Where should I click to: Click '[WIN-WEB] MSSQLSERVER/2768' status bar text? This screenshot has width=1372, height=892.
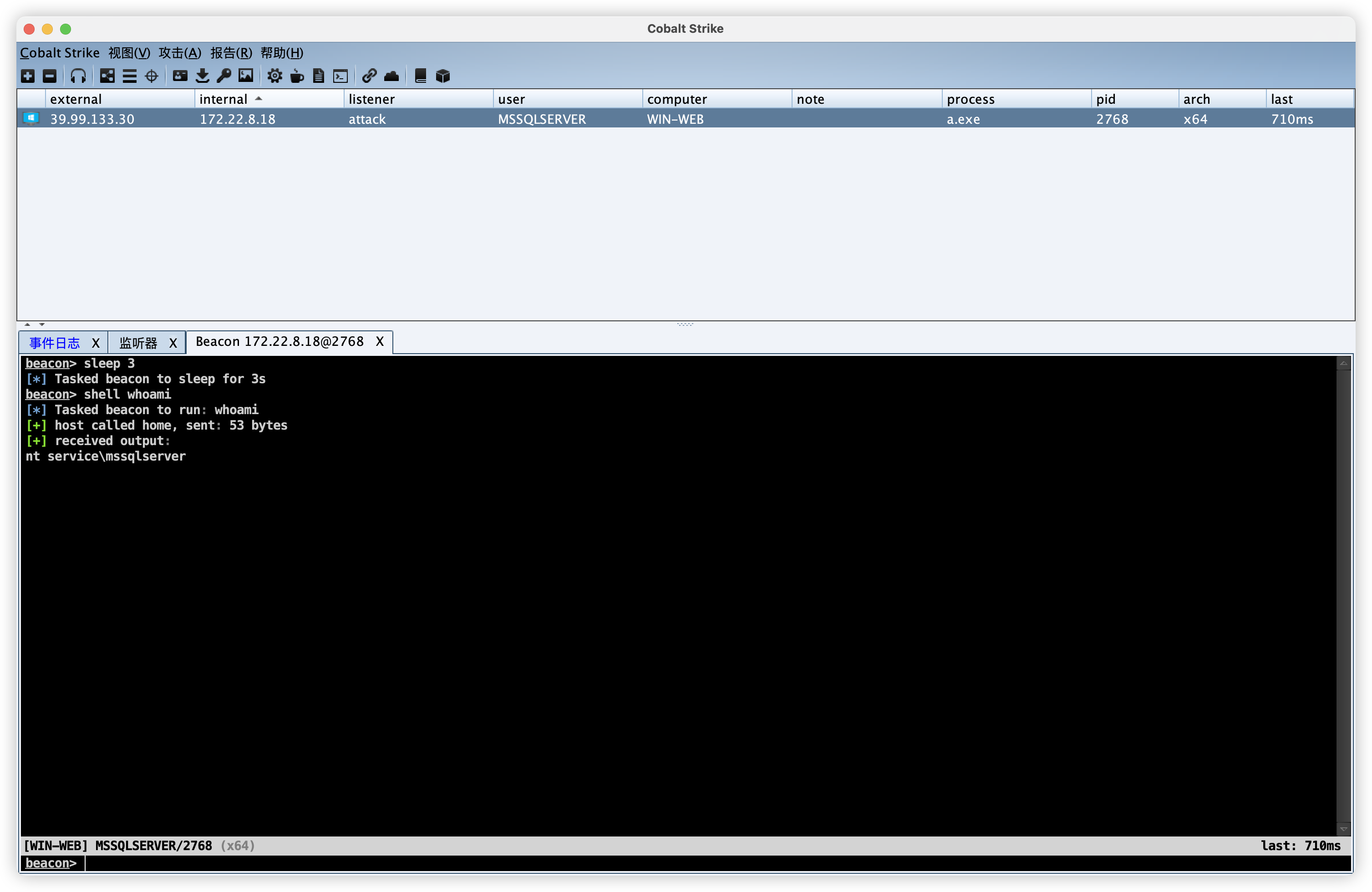tap(117, 846)
